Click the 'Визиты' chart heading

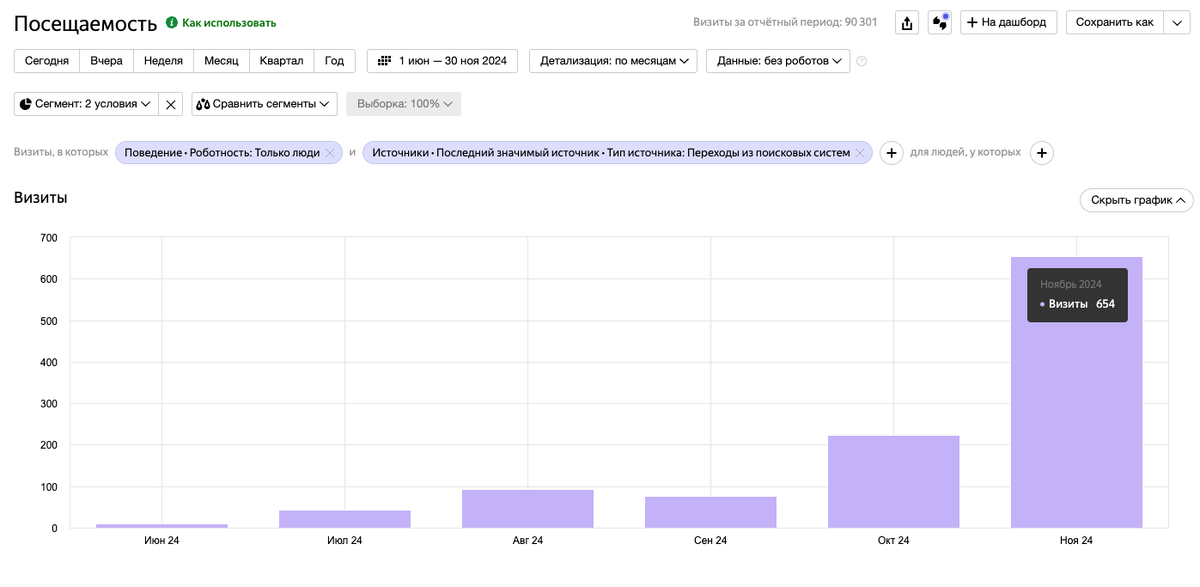tap(41, 198)
